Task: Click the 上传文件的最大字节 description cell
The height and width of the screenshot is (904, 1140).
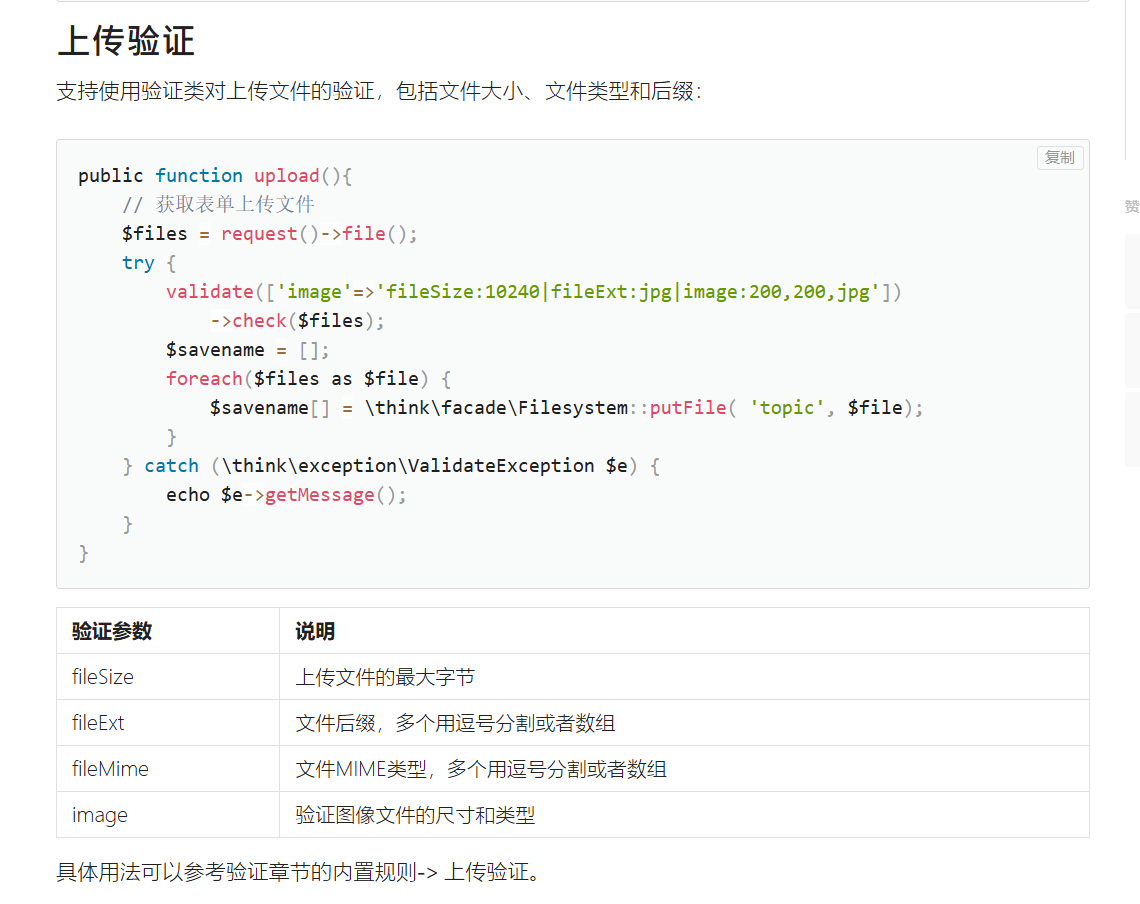Action: (x=385, y=677)
